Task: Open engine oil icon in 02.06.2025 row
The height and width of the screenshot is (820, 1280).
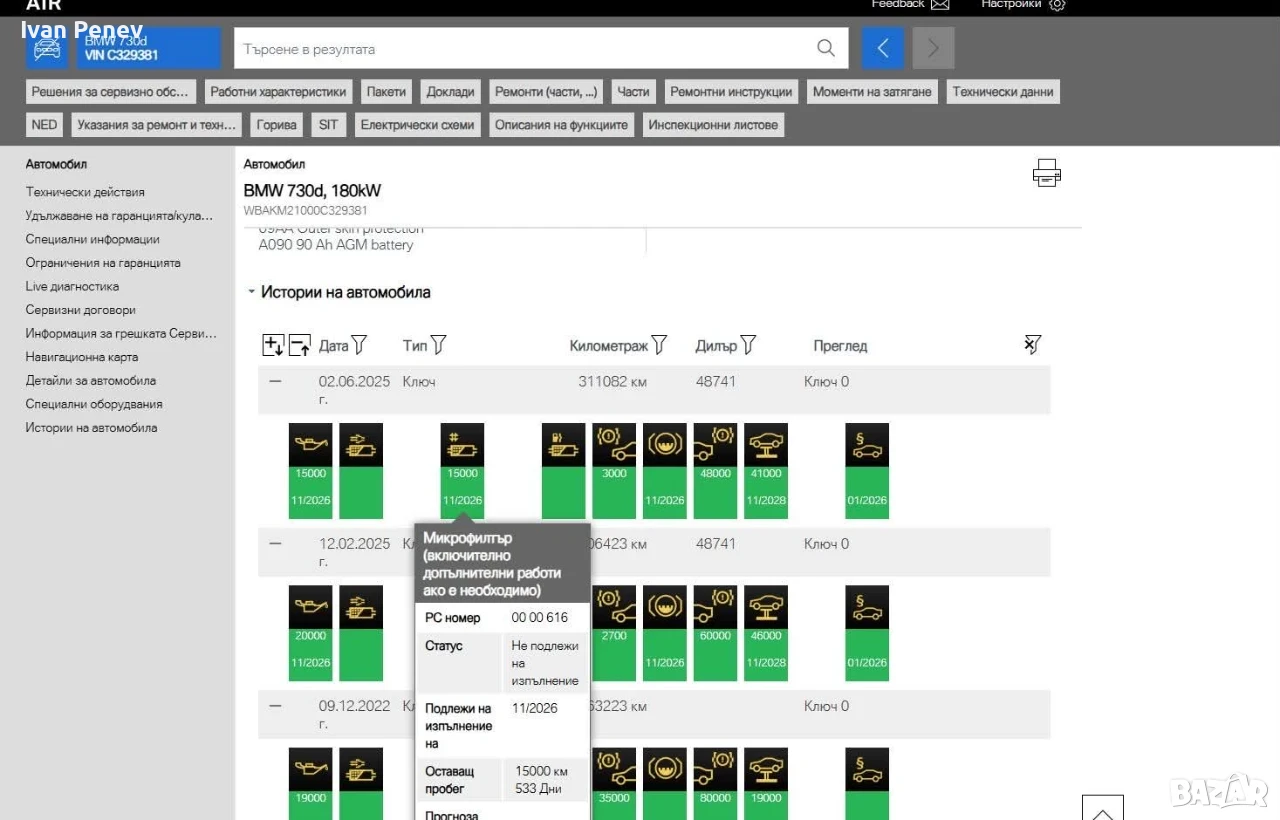Action: pos(310,470)
